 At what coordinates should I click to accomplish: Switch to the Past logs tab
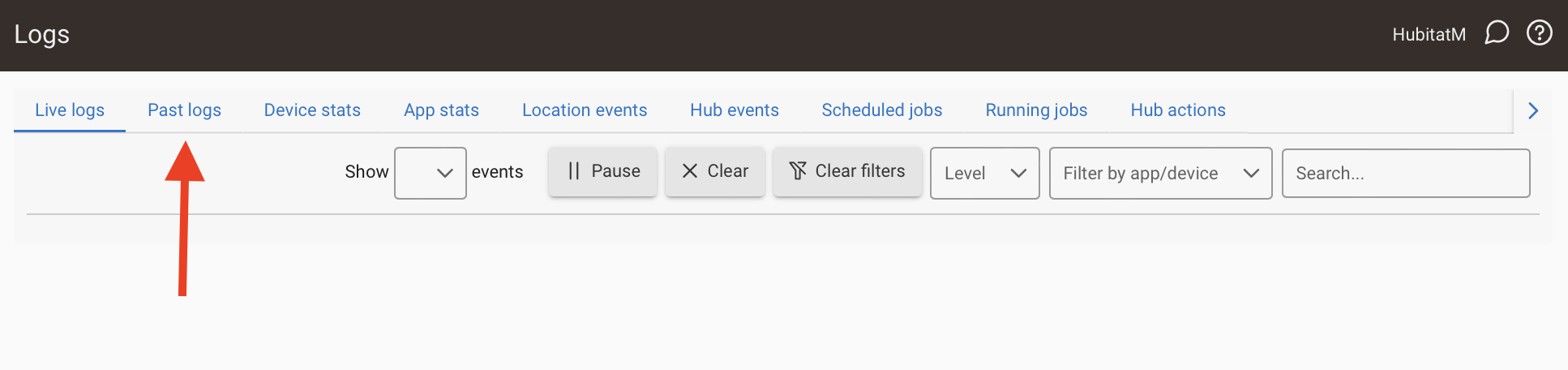click(x=184, y=110)
